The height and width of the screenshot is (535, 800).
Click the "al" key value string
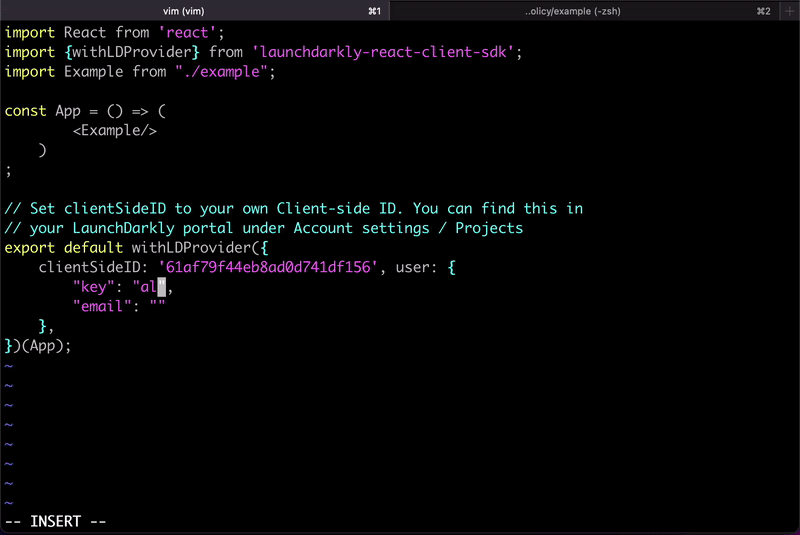(x=149, y=287)
